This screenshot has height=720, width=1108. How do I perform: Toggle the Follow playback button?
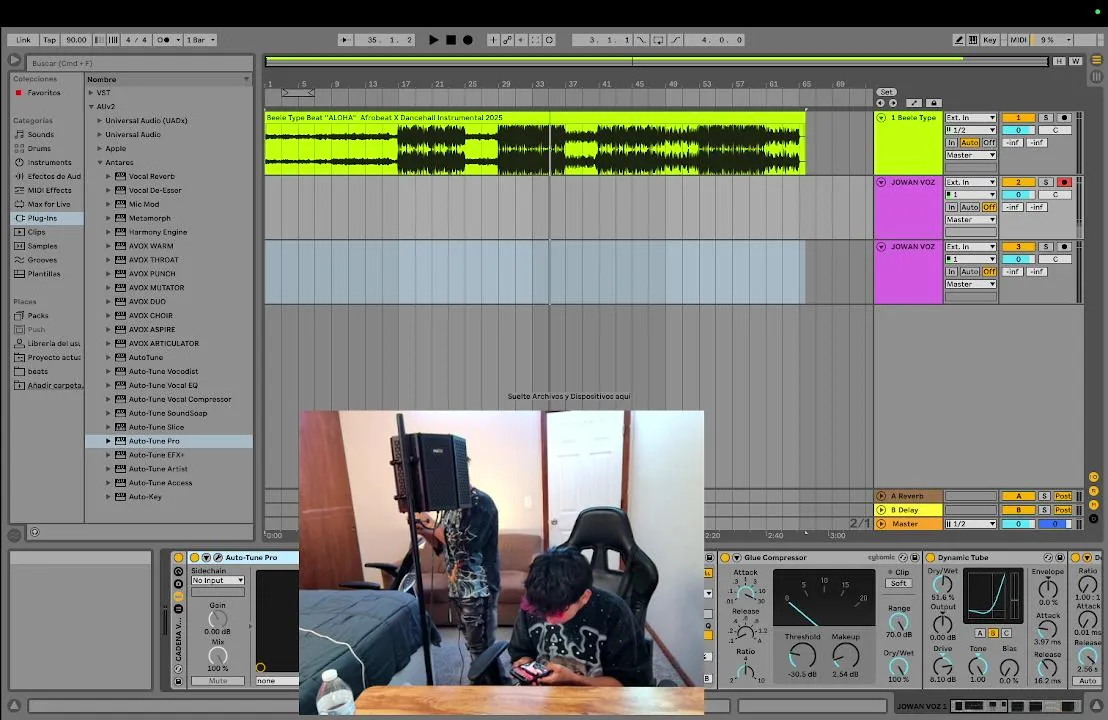click(x=344, y=40)
